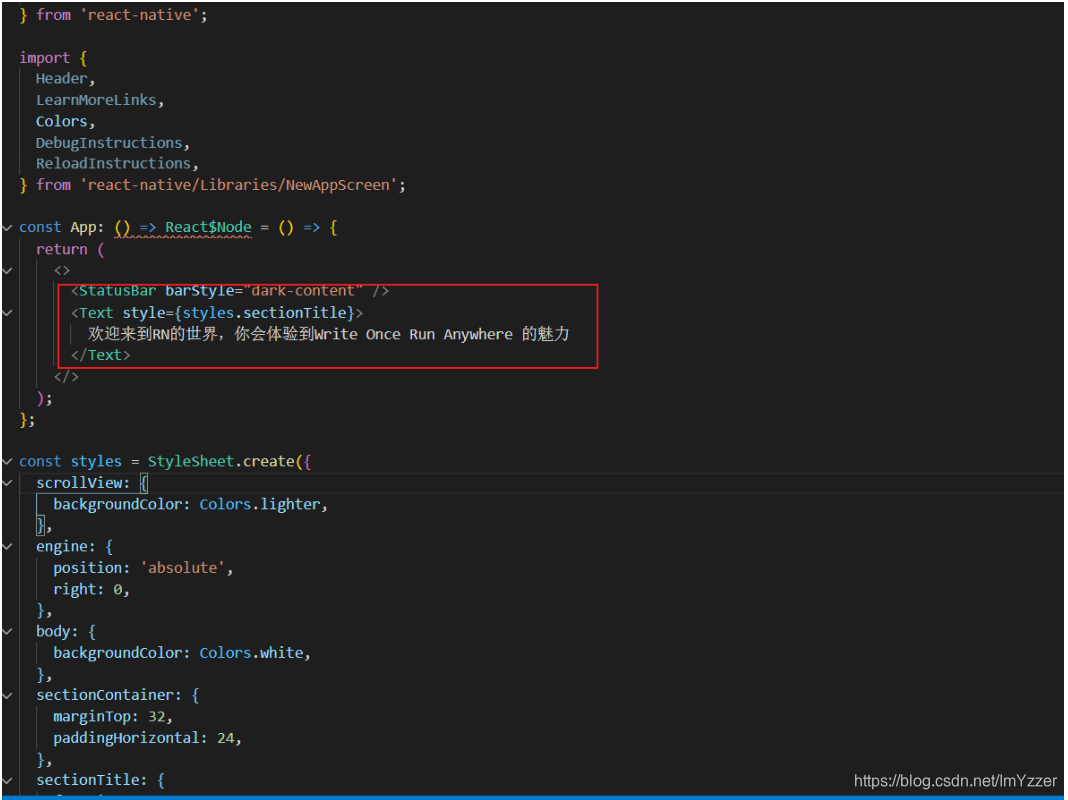Click the StatusBar tag name
The width and height of the screenshot is (1068, 800).
(x=118, y=291)
